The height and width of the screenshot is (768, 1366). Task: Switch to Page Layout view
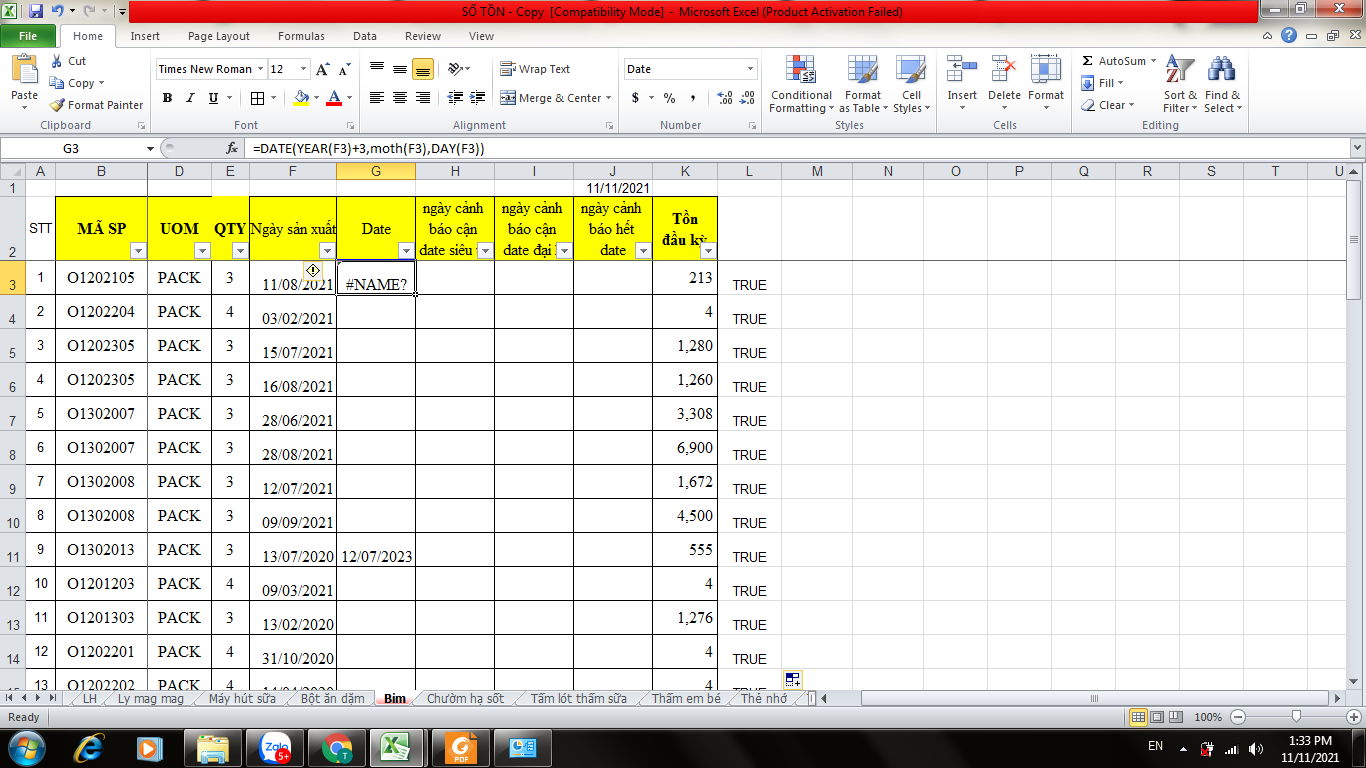click(x=1156, y=717)
